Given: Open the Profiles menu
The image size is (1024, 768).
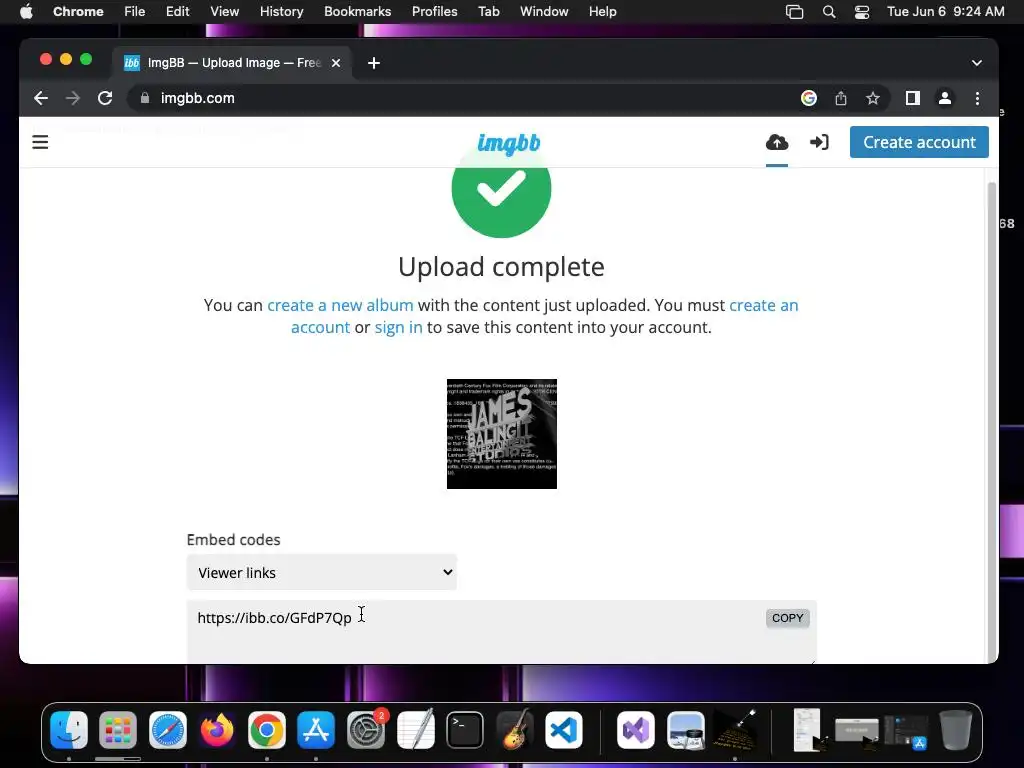Looking at the screenshot, I should pos(434,11).
